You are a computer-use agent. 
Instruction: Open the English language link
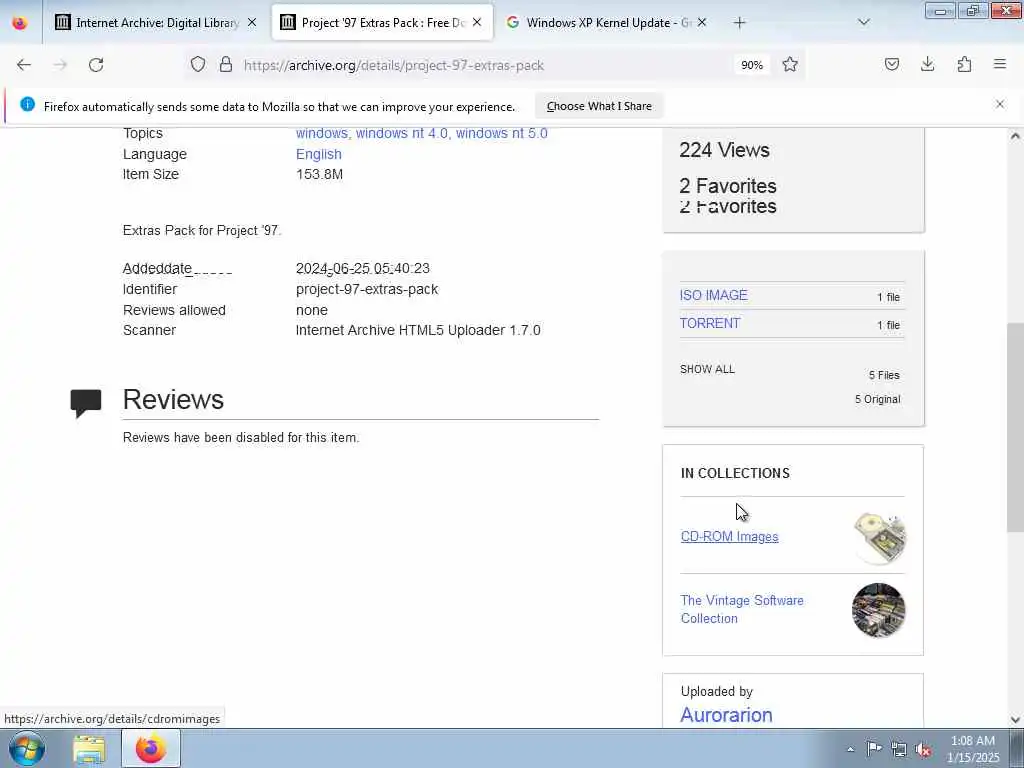319,154
